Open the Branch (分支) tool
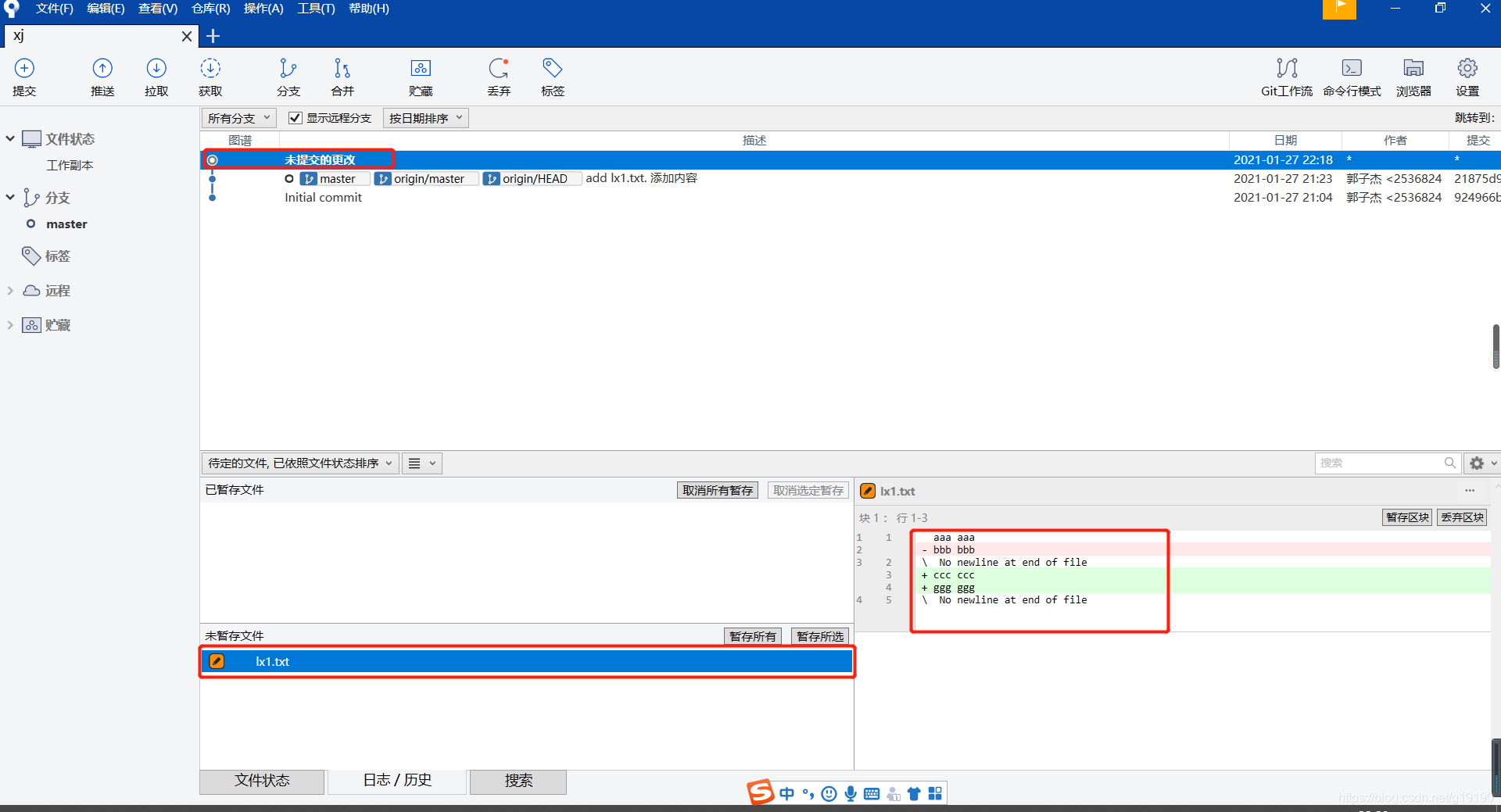 click(x=288, y=77)
